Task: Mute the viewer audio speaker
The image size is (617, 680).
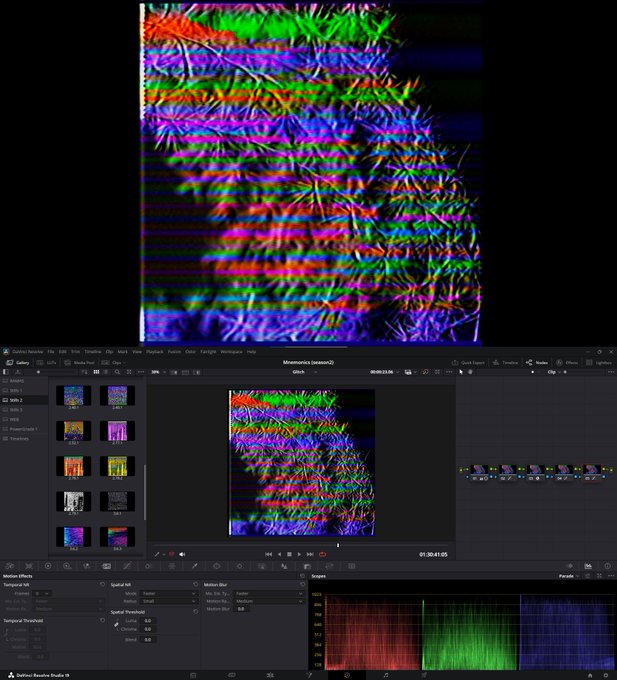Action: tap(182, 554)
